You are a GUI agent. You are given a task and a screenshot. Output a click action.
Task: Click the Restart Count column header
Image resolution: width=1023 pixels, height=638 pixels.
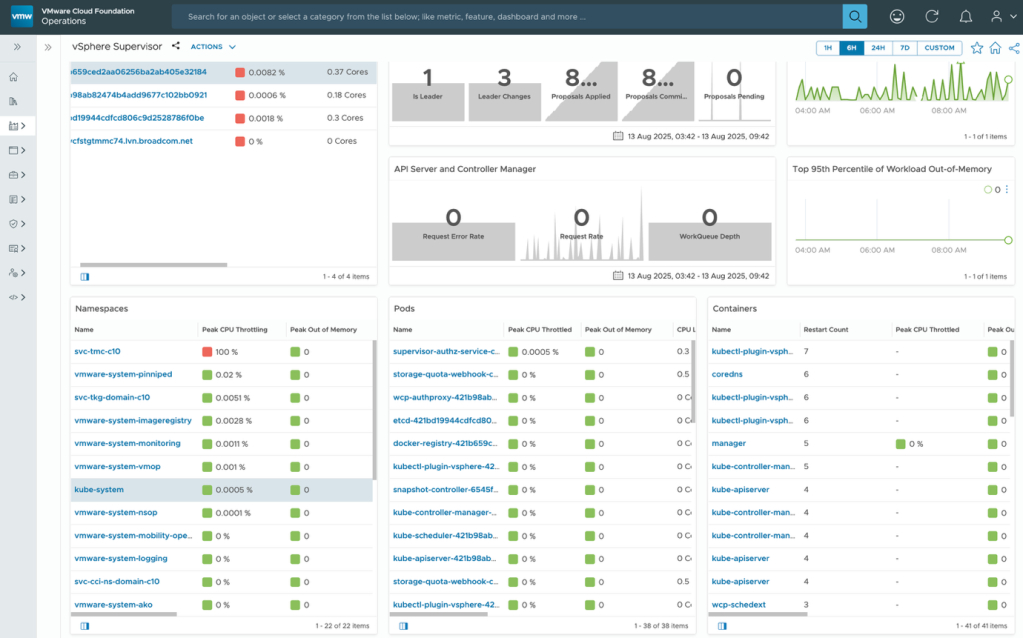(825, 329)
